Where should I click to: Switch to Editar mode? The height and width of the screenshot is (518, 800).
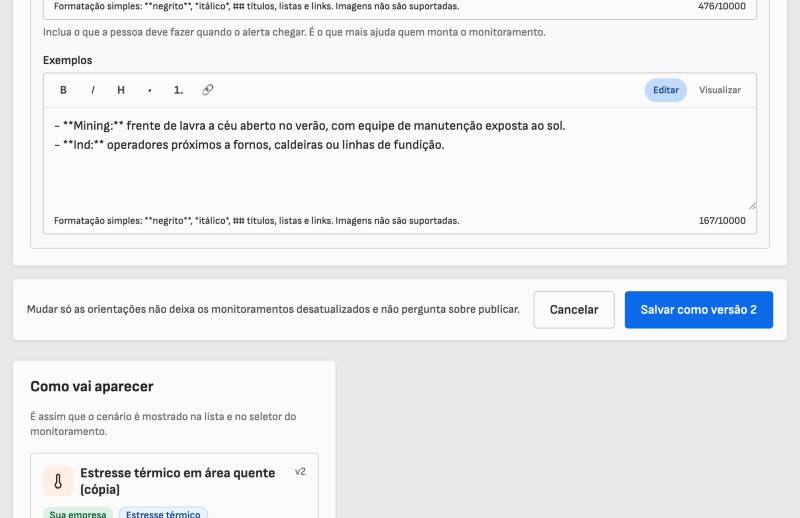666,90
